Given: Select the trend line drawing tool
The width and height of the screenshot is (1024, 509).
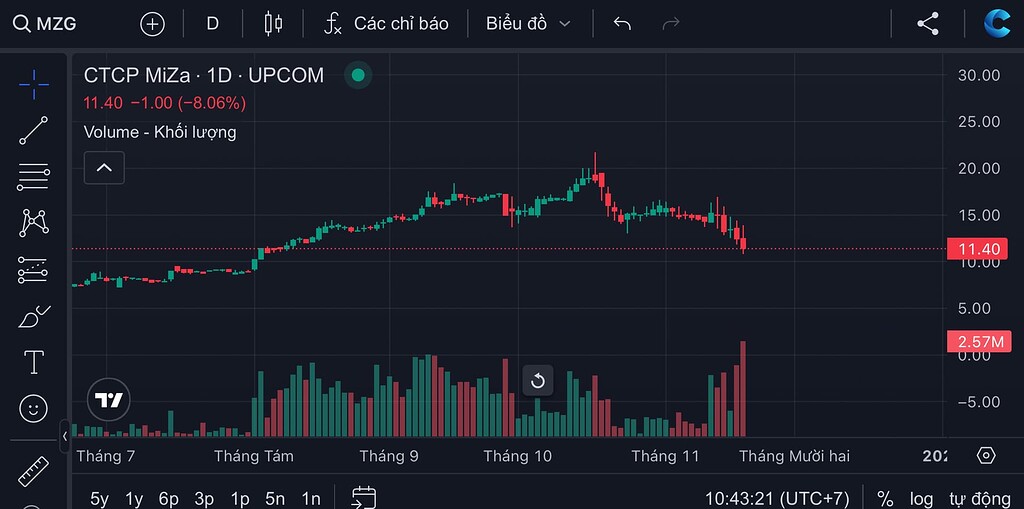Looking at the screenshot, I should point(34,130).
